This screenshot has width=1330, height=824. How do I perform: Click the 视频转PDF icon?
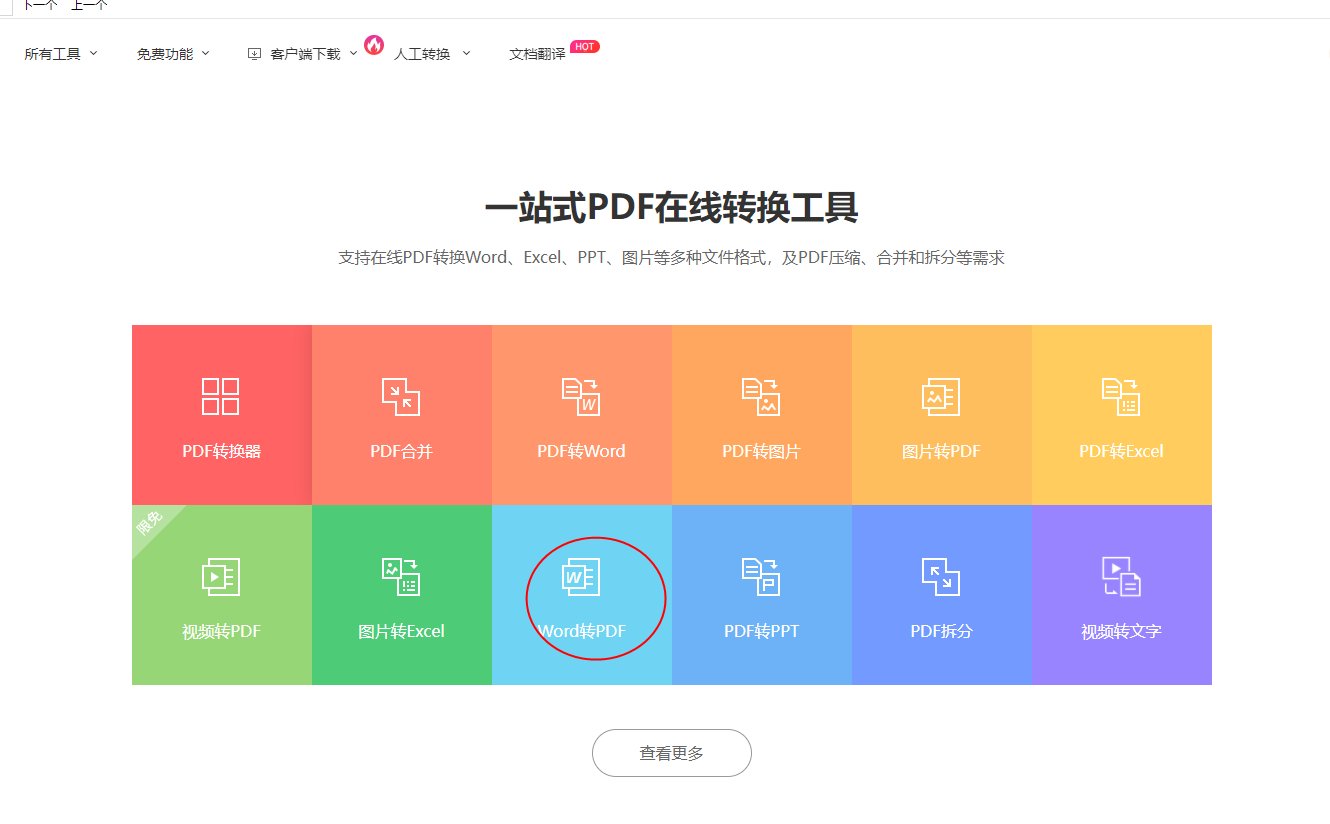click(x=221, y=576)
